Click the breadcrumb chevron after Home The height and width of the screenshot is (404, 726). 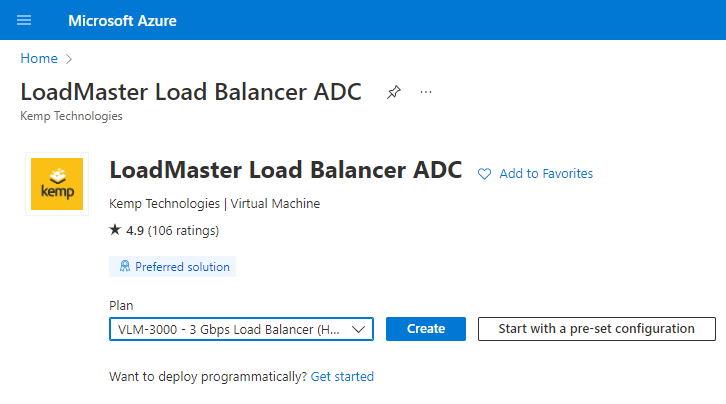pyautogui.click(x=69, y=59)
